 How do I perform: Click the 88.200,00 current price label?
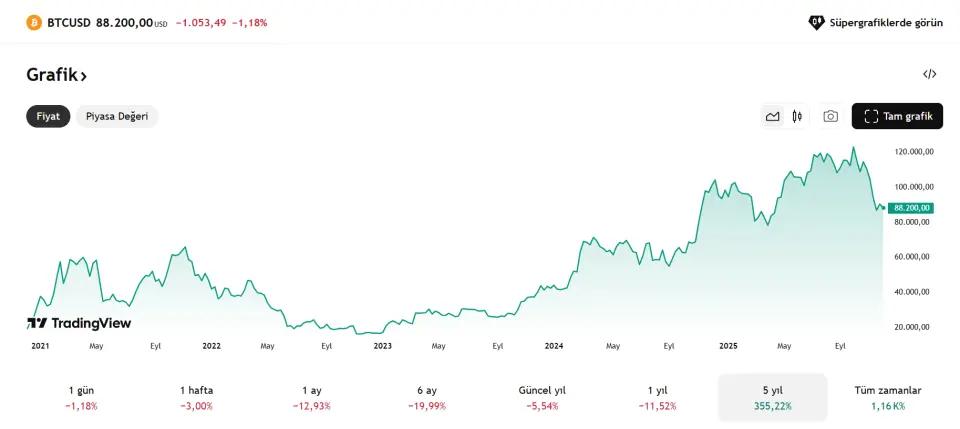pos(911,208)
